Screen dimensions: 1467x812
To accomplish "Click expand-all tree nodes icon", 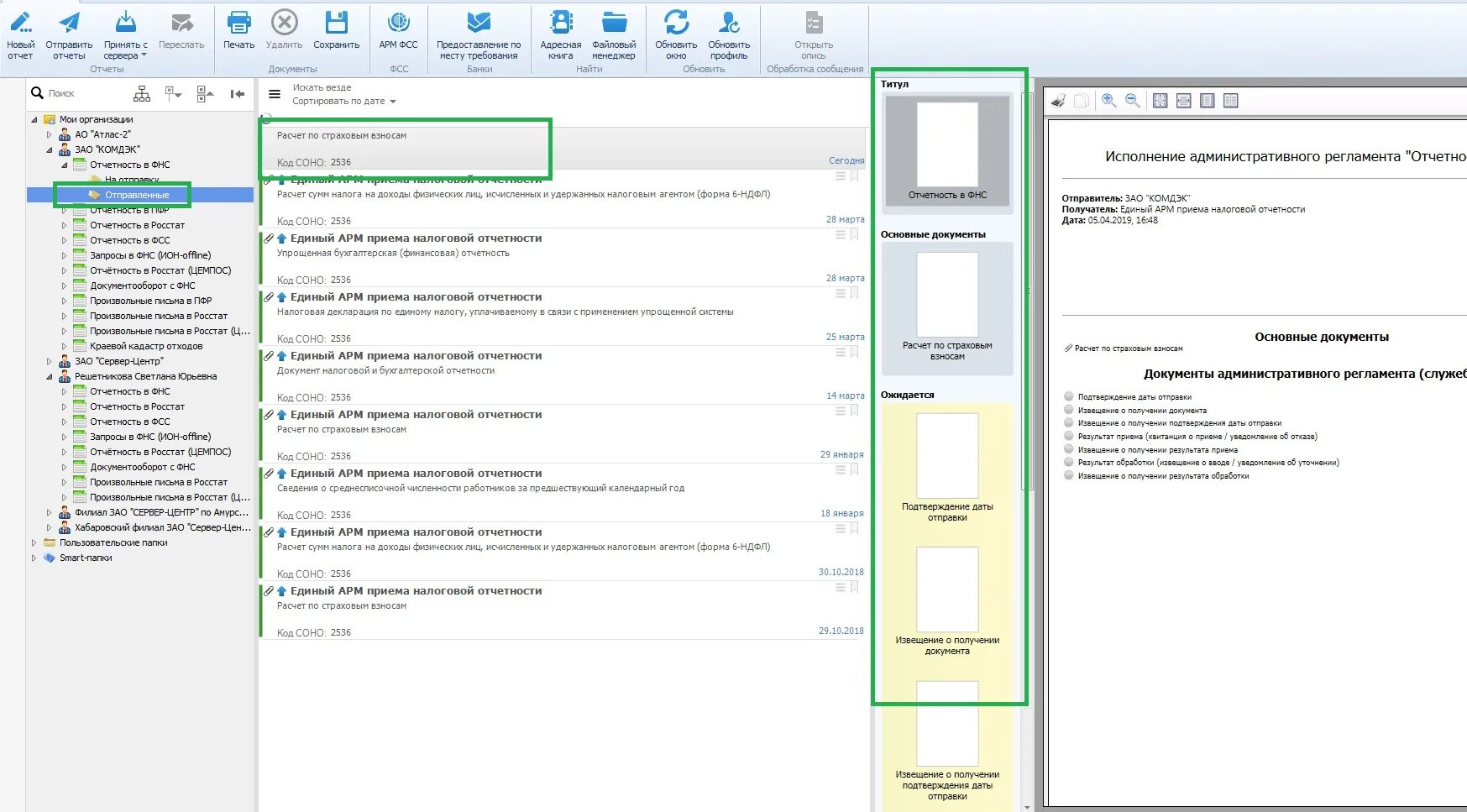I will [174, 94].
